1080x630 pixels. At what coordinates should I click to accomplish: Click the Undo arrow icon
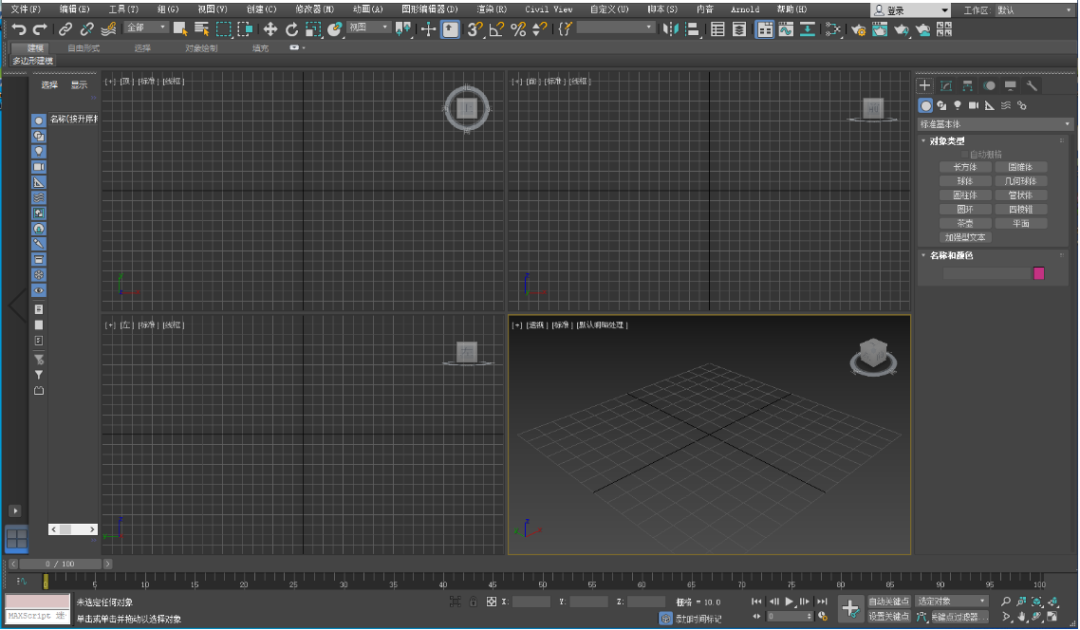point(19,29)
